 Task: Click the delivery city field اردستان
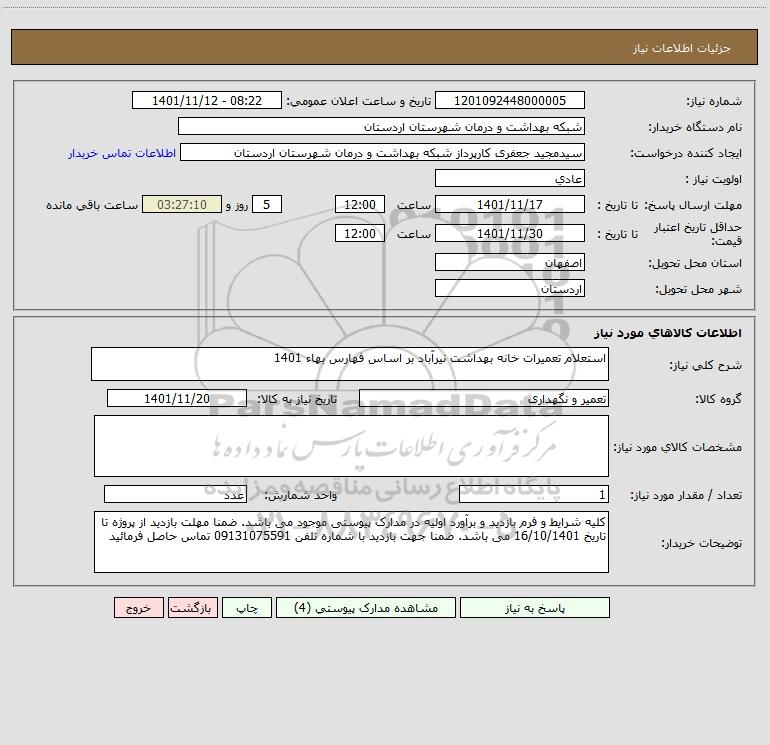510,288
